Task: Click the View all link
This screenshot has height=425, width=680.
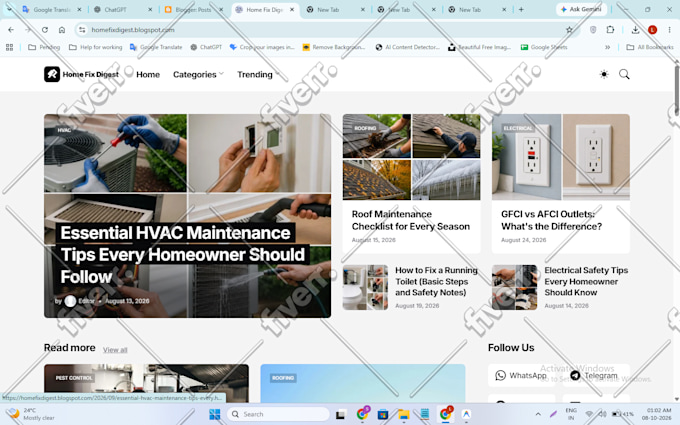Action: pos(115,350)
